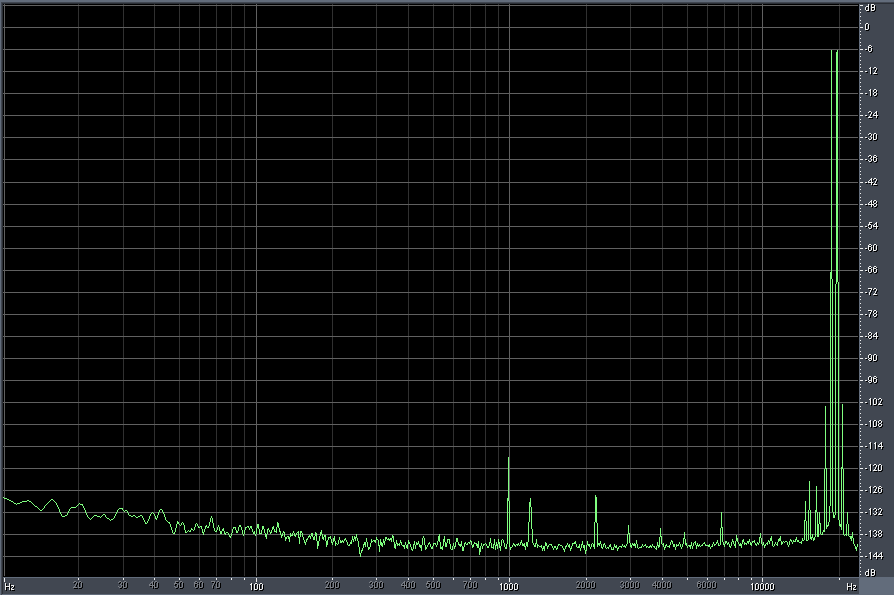Select the 40 Hz axis label
This screenshot has width=894, height=595.
[154, 584]
